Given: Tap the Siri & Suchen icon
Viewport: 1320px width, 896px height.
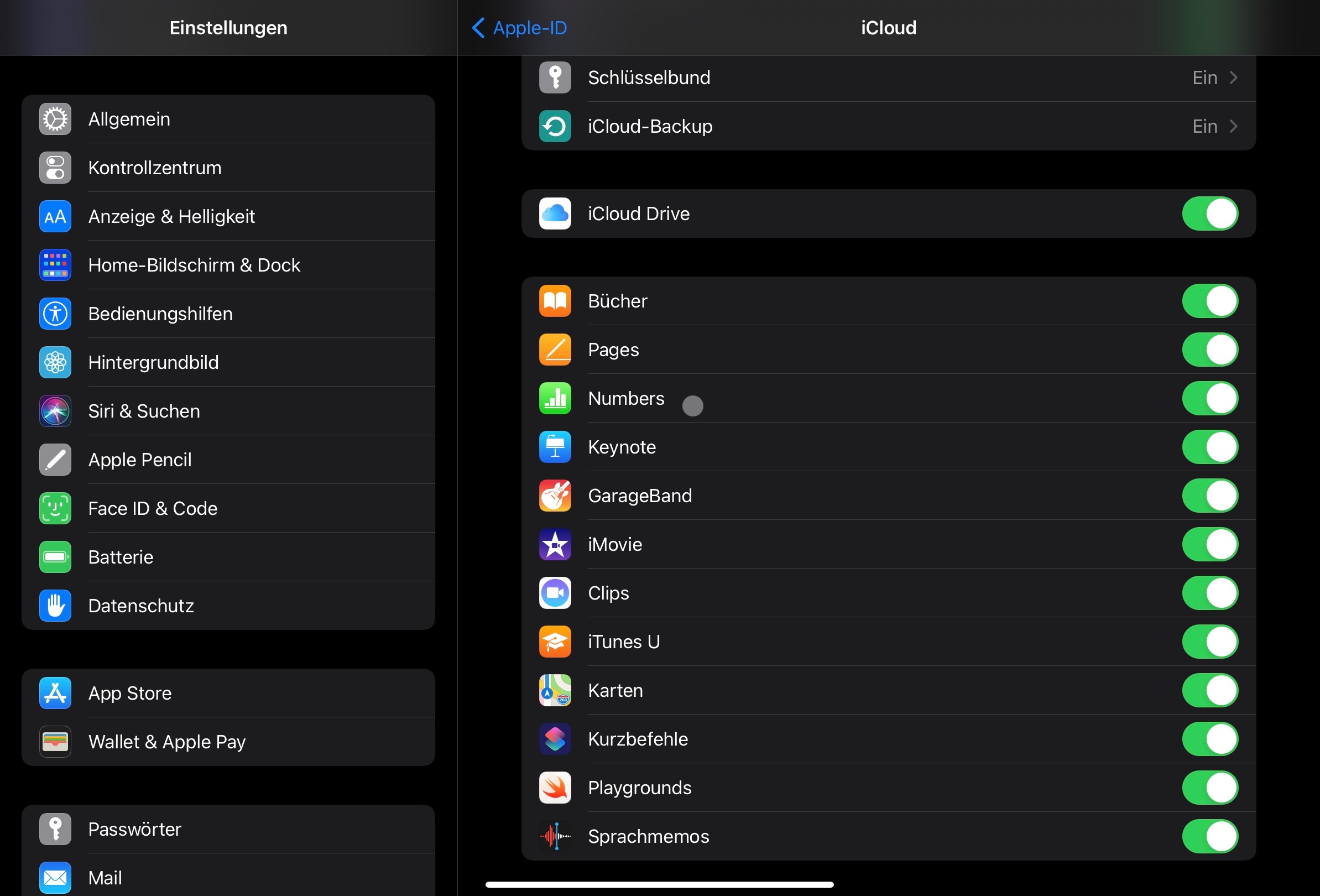Looking at the screenshot, I should 55,411.
